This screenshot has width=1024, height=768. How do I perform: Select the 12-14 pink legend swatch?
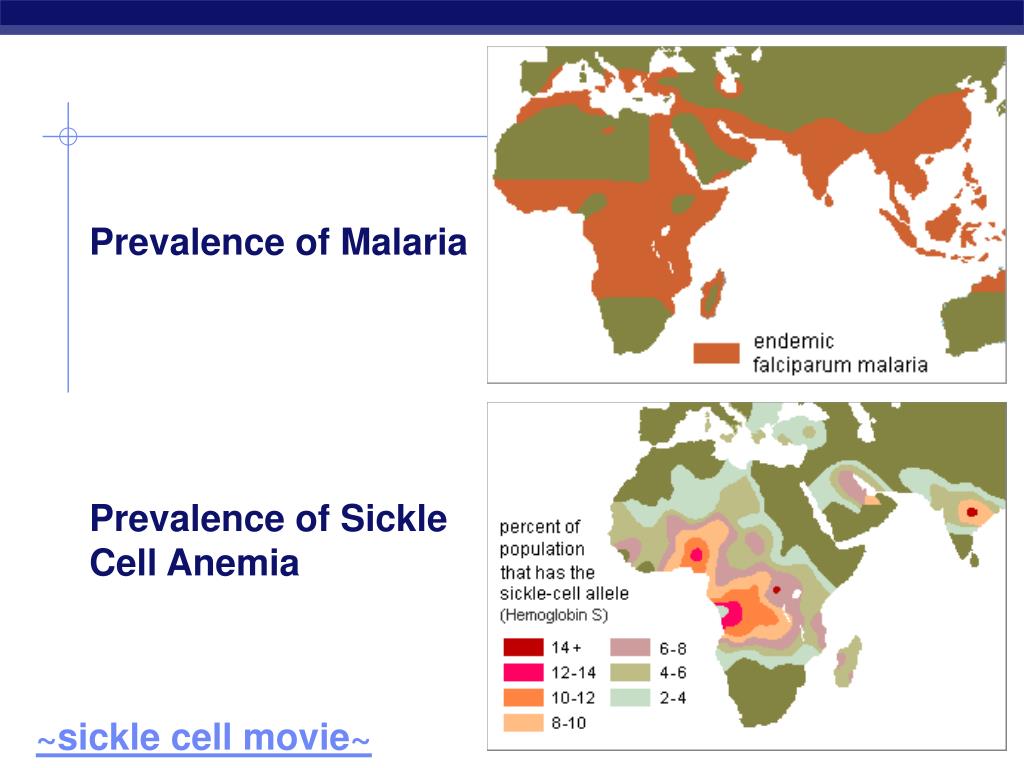click(523, 672)
